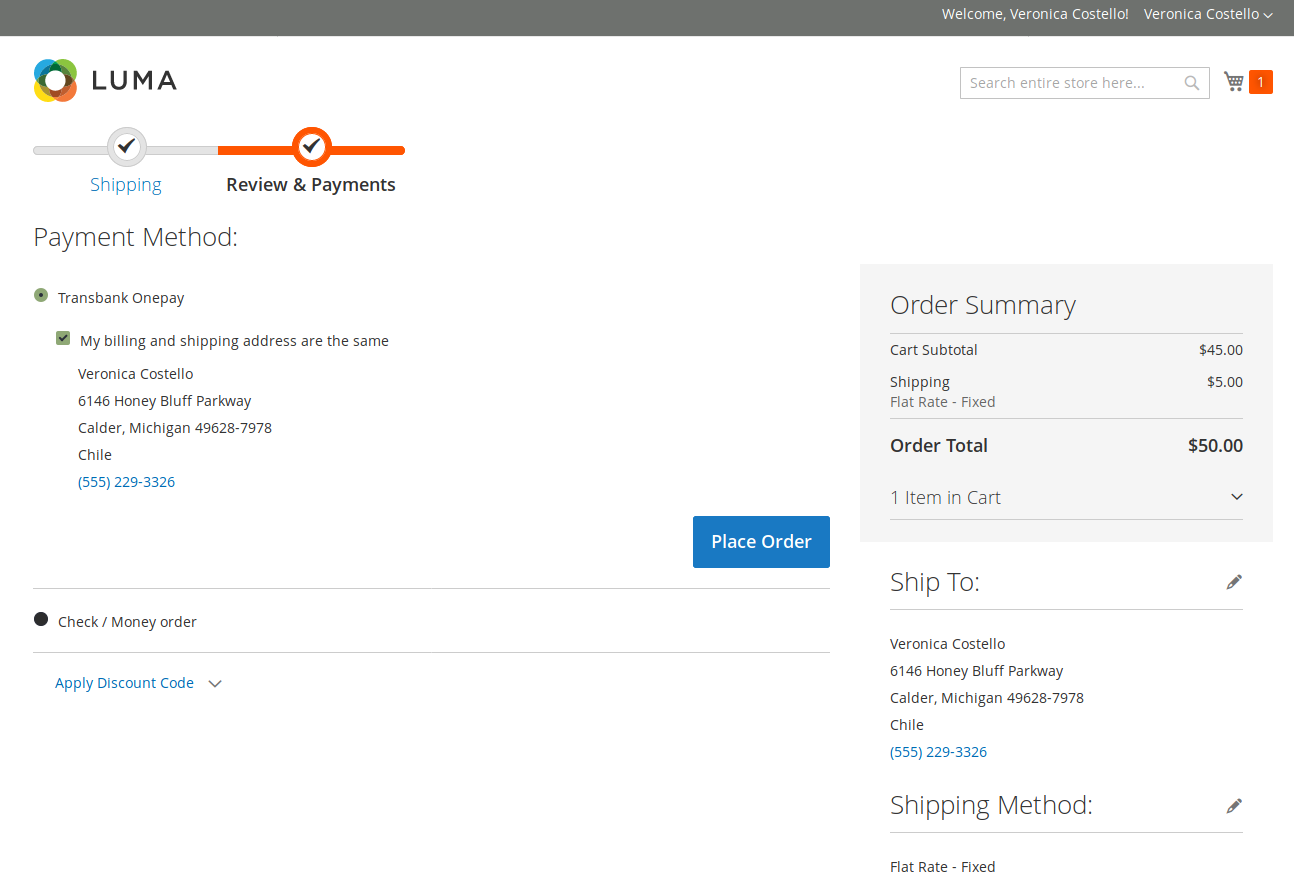Focus the search entire store field
Image resolution: width=1294 pixels, height=878 pixels.
[x=1070, y=83]
